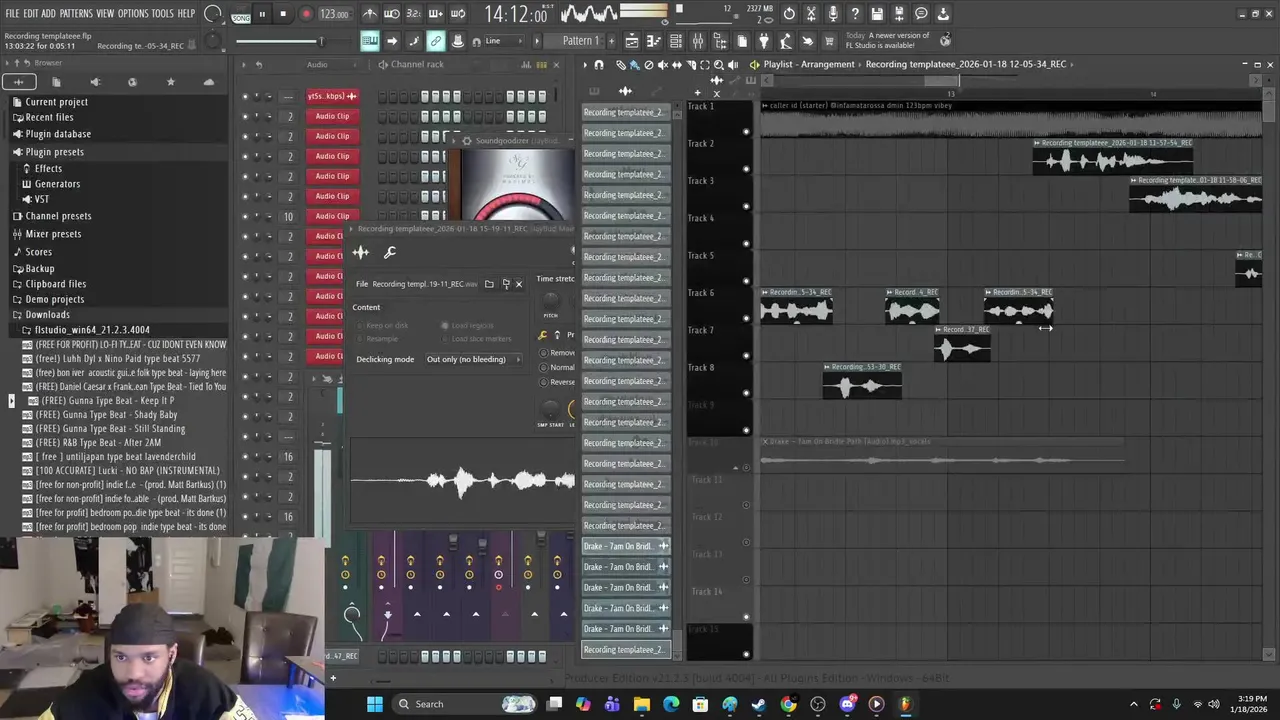Open the Pattern 1 selector
Image resolution: width=1280 pixels, height=720 pixels.
pos(581,41)
